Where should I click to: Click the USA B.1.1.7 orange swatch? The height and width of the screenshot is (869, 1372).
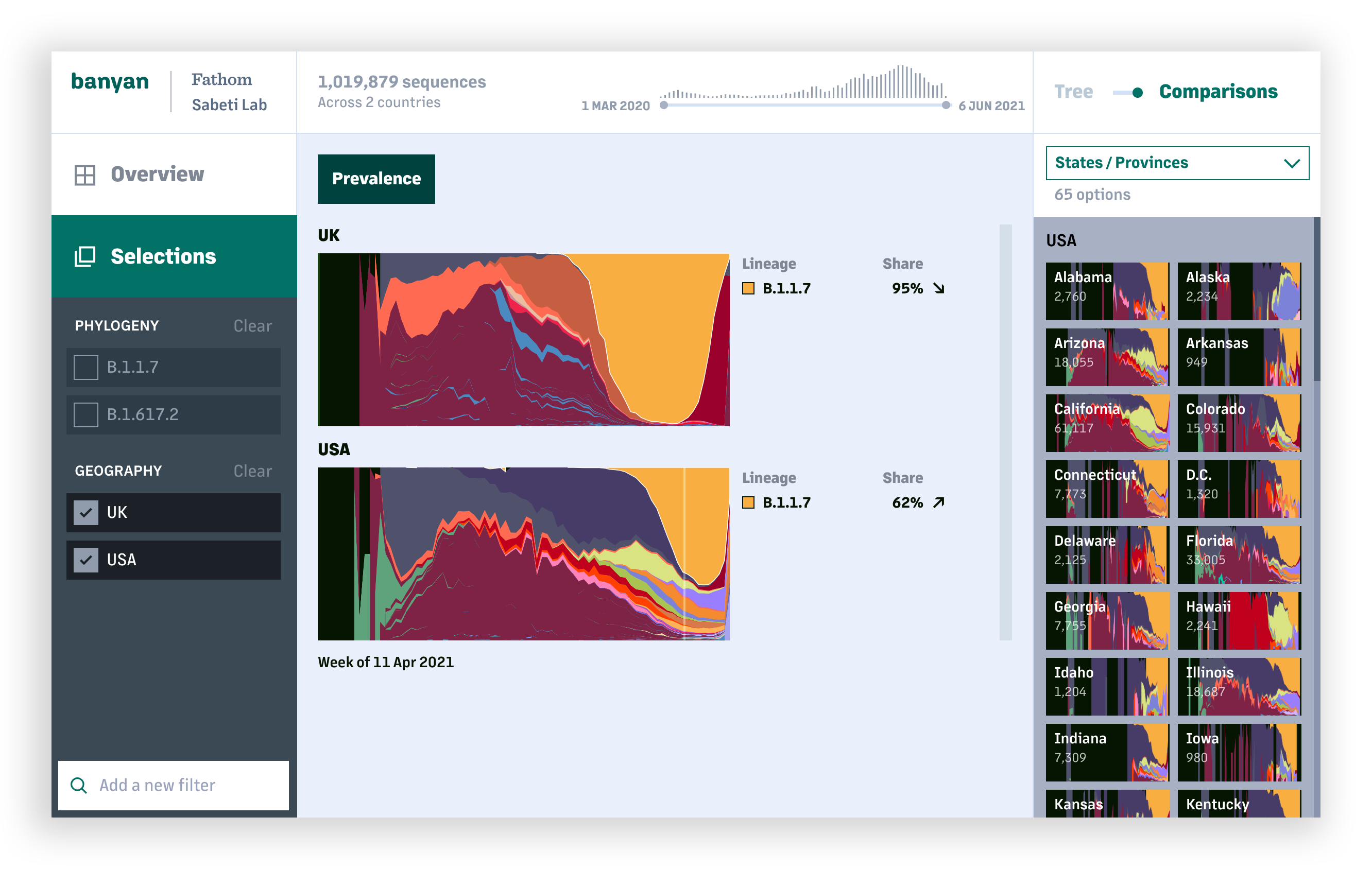coord(748,502)
